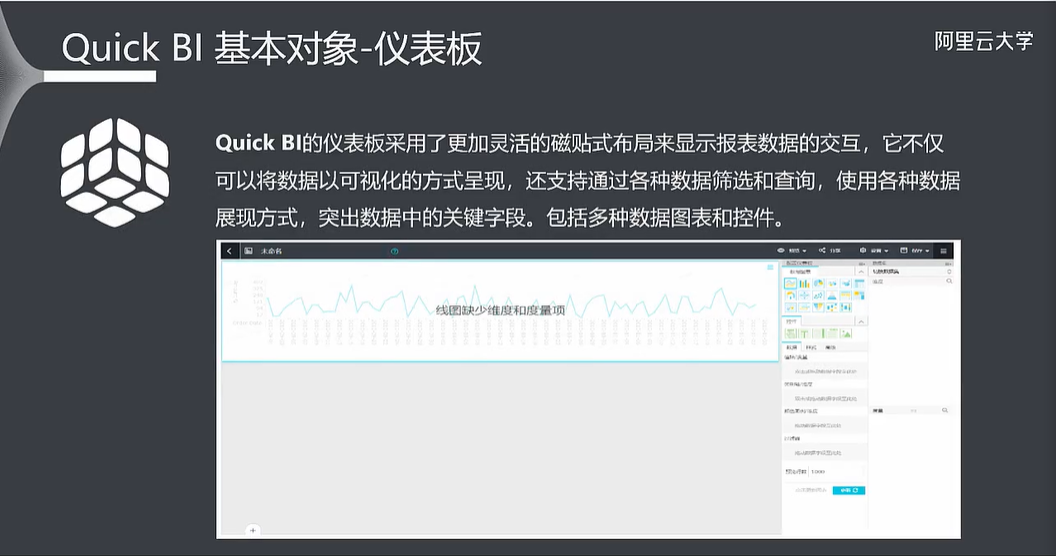This screenshot has width=1056, height=556.
Task: Select the image control icon
Action: pos(846,333)
